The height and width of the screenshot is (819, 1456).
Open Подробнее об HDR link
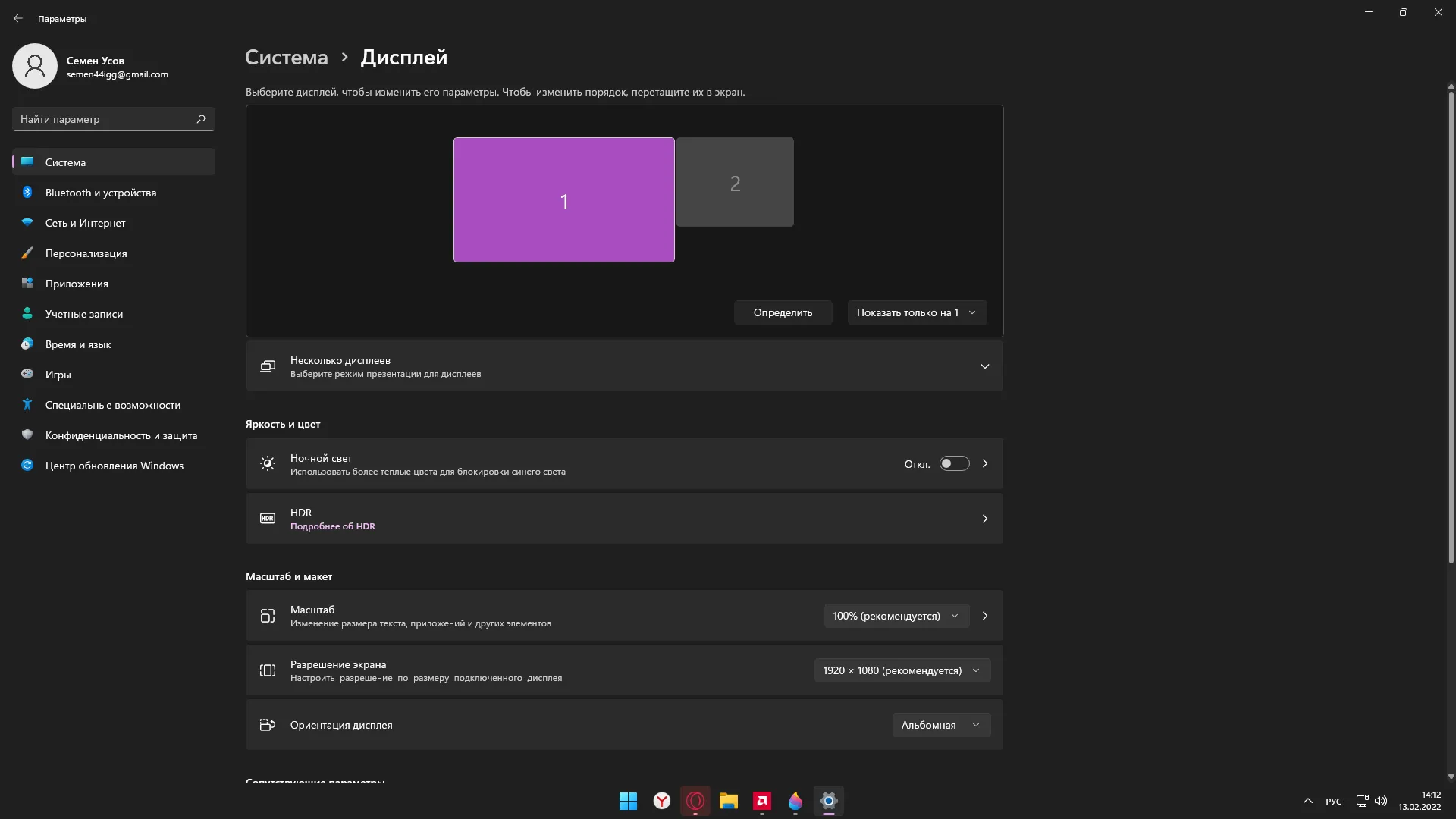[333, 526]
